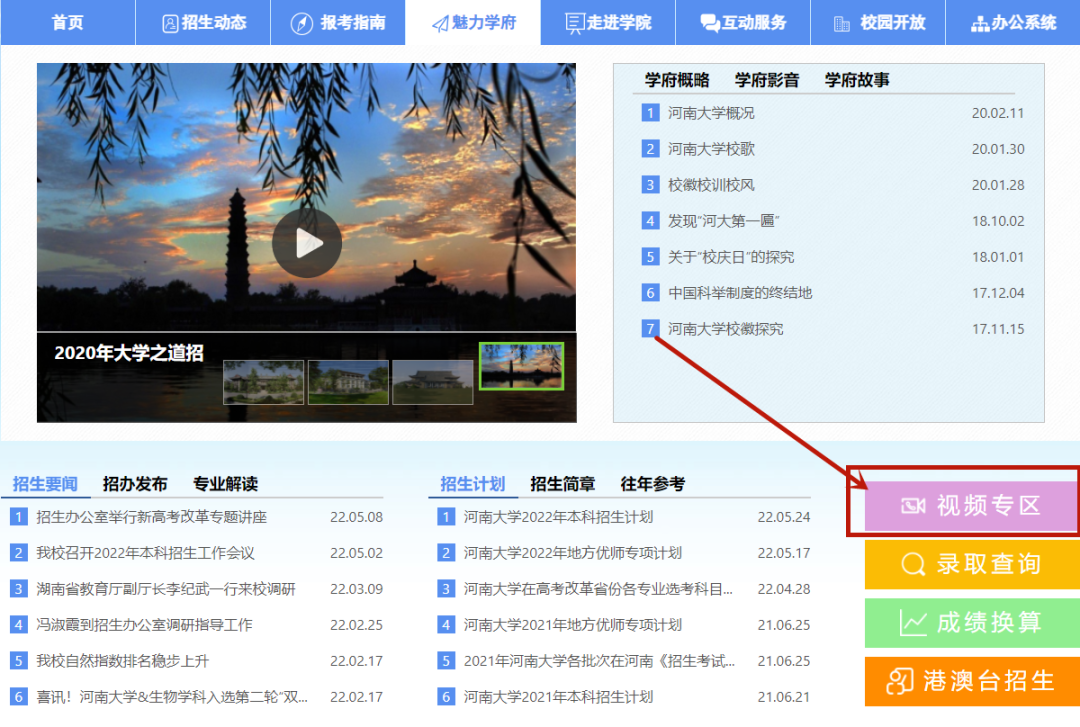Open the 首页 home menu item

[67, 22]
